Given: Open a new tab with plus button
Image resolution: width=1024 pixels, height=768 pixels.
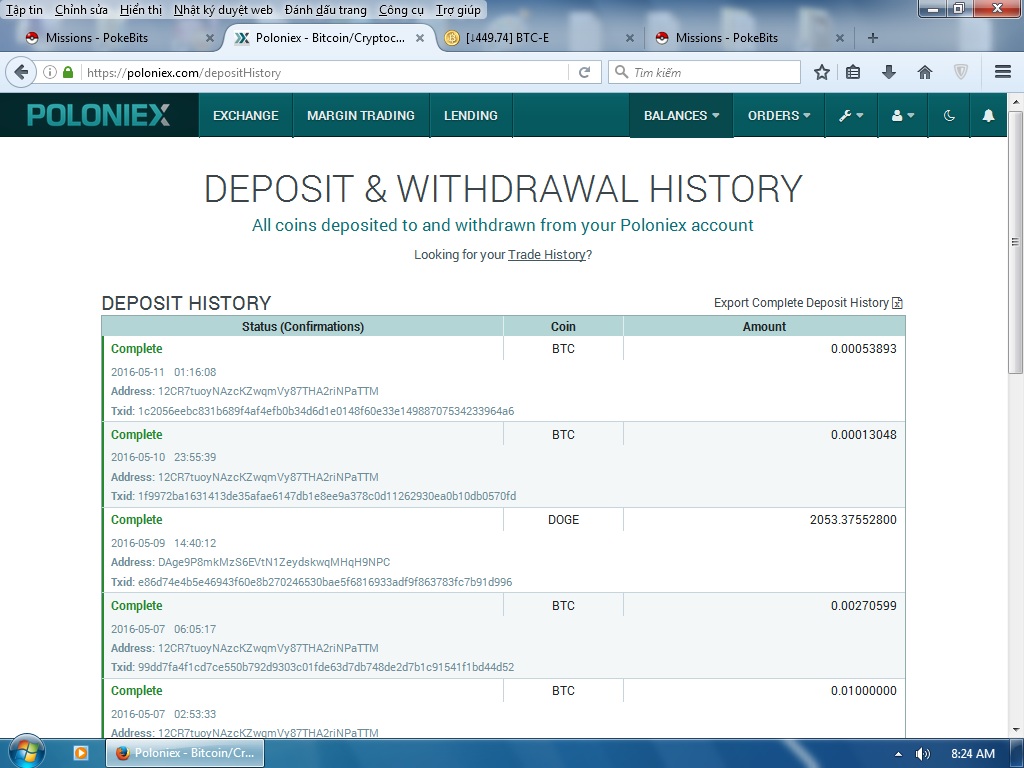Looking at the screenshot, I should point(872,38).
